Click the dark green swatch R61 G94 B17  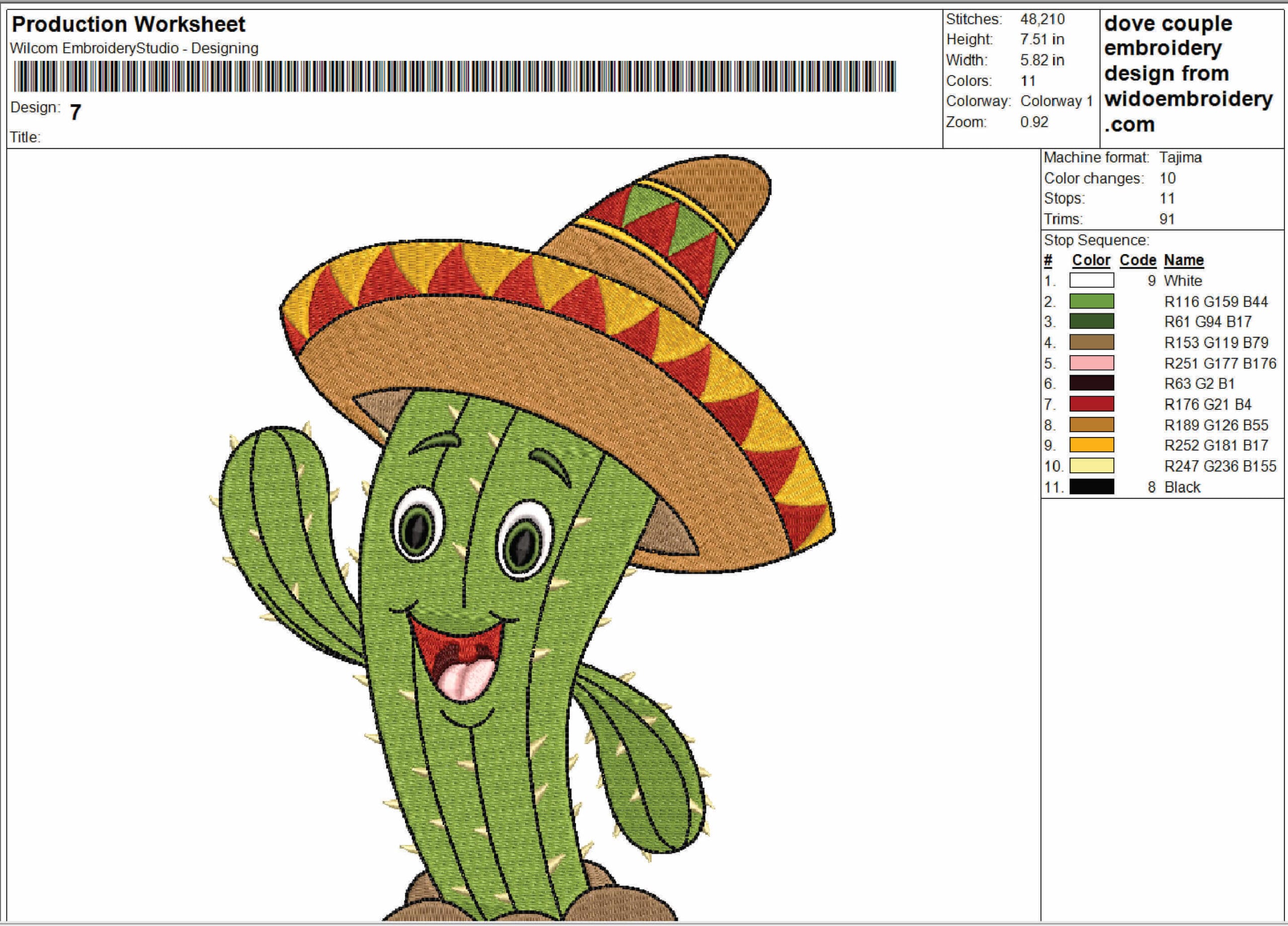point(1091,321)
